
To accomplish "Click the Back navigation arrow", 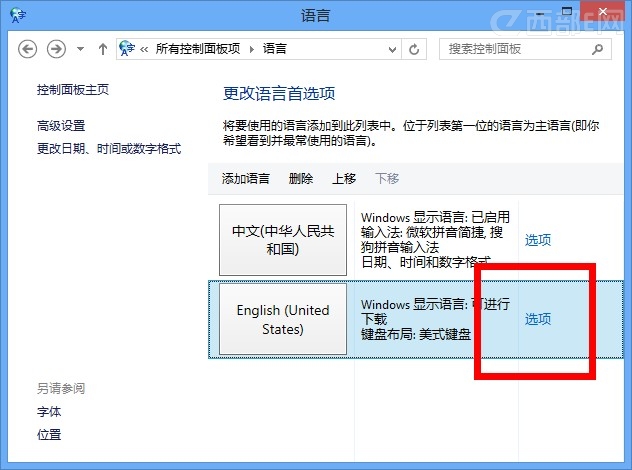I will pos(28,48).
